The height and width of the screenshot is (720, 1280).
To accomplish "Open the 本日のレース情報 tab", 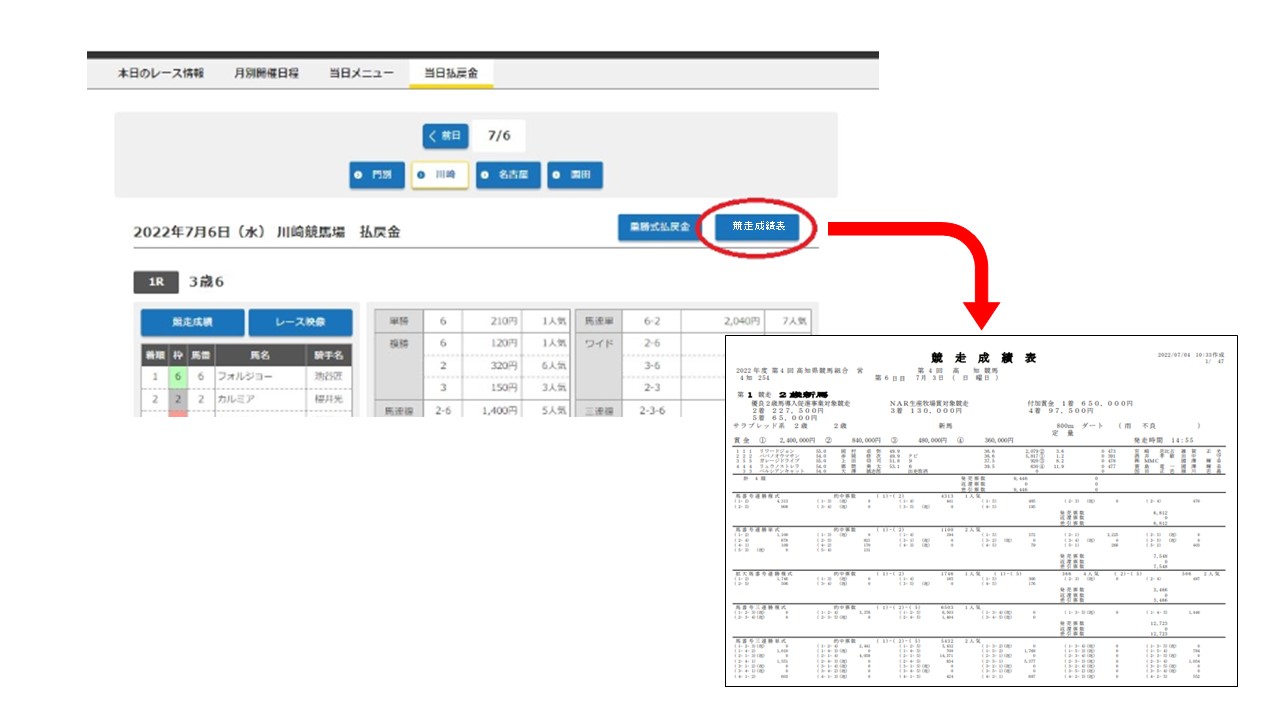I will [x=160, y=73].
